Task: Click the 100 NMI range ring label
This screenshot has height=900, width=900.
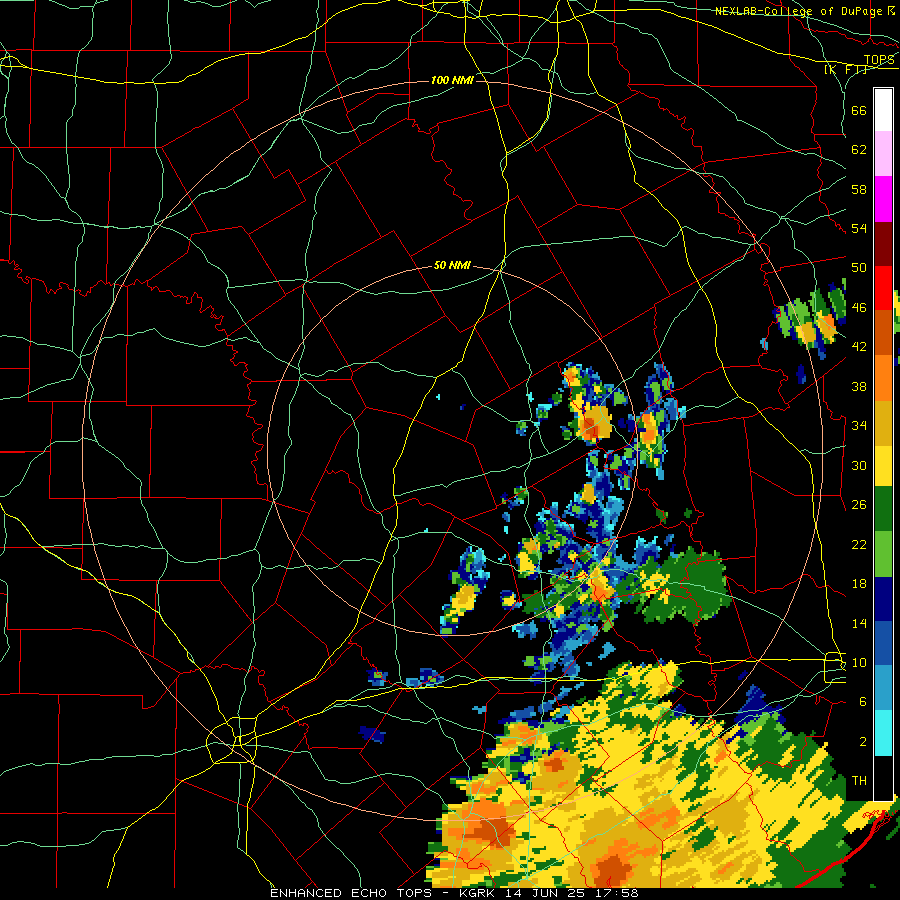Action: [452, 80]
